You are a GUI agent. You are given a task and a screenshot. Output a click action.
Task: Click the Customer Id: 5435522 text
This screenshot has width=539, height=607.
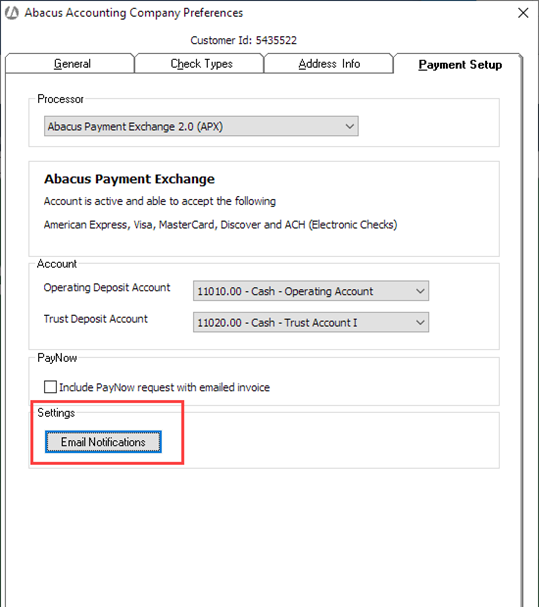(244, 40)
